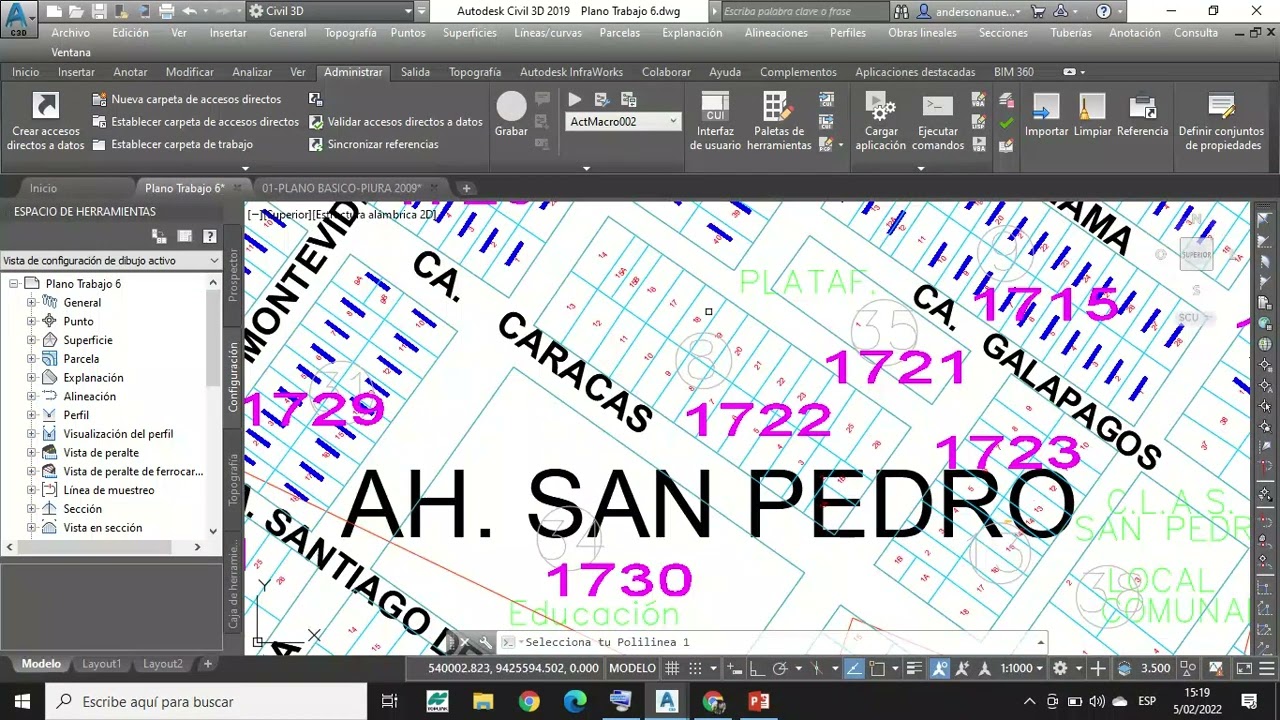The height and width of the screenshot is (720, 1280).
Task: Click the Importar icon
Action: 1046,106
